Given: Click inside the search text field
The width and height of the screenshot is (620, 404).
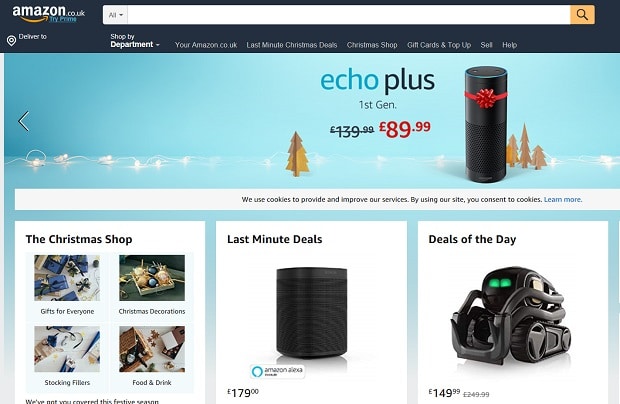Looking at the screenshot, I should 349,15.
